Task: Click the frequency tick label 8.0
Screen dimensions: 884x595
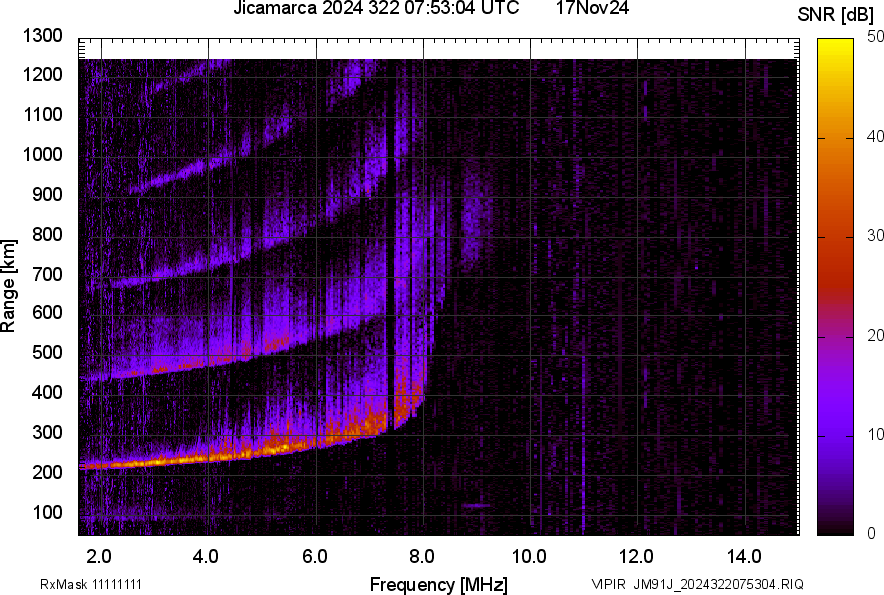Action: pos(422,557)
